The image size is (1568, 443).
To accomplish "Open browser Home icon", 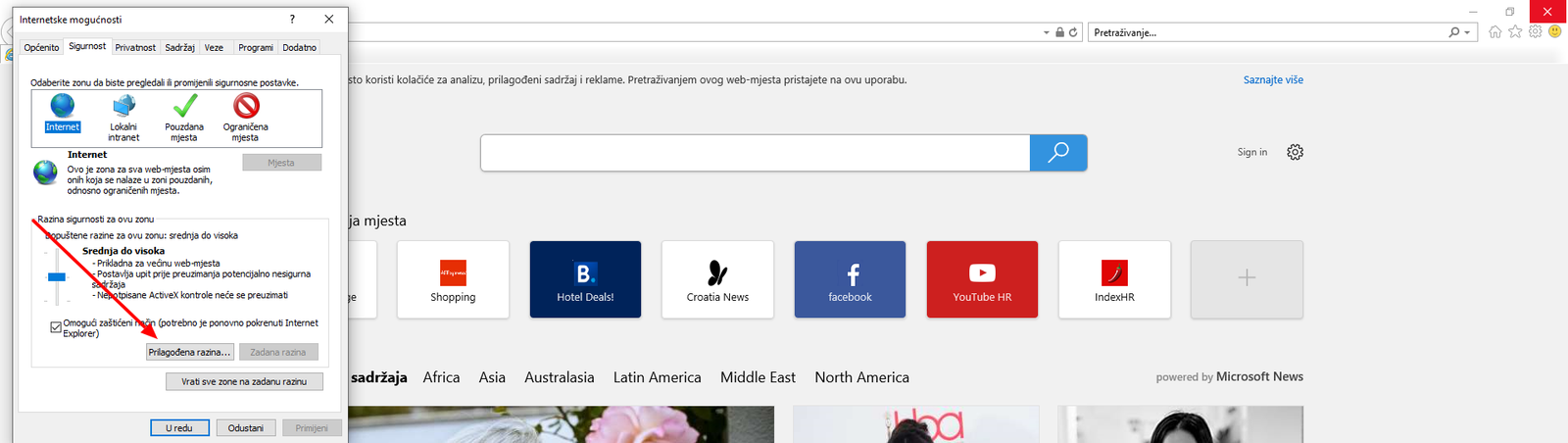I will pyautogui.click(x=1494, y=32).
